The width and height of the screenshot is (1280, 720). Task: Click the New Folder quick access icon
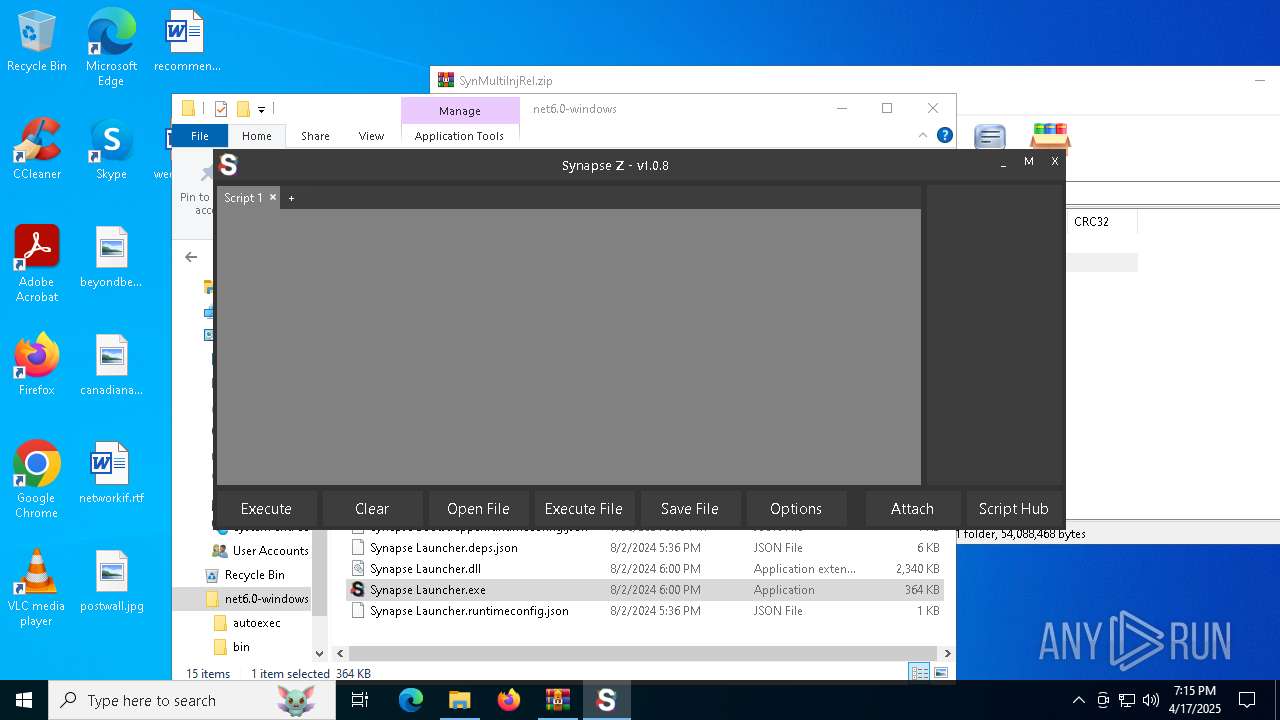pos(242,109)
